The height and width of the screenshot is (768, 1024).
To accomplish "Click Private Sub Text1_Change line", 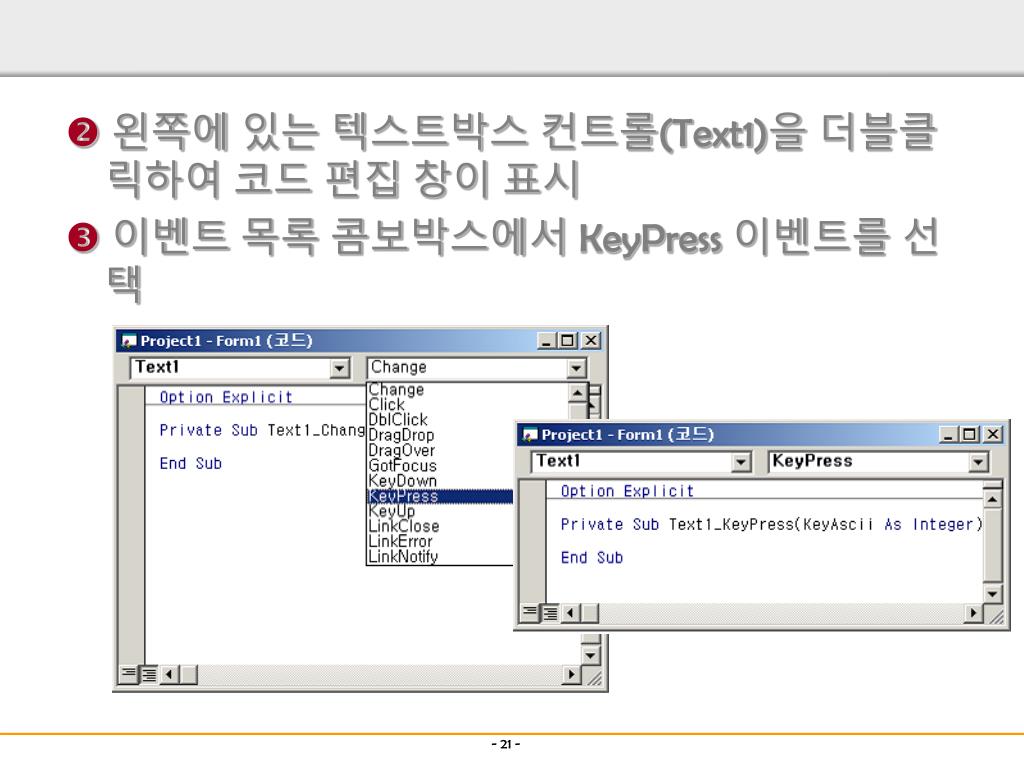I will click(262, 430).
